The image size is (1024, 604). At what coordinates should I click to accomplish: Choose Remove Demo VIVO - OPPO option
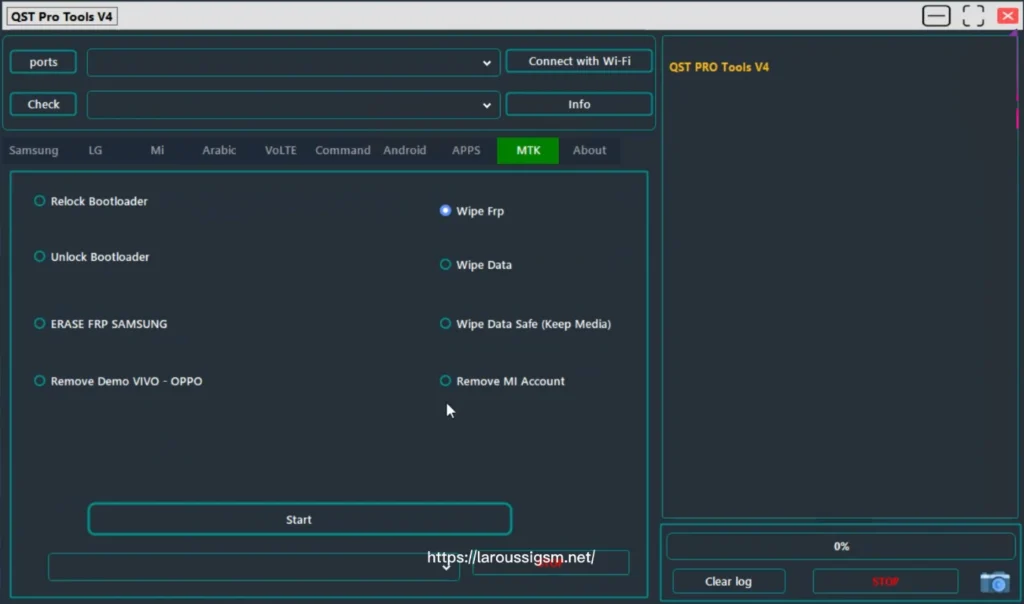click(x=118, y=381)
